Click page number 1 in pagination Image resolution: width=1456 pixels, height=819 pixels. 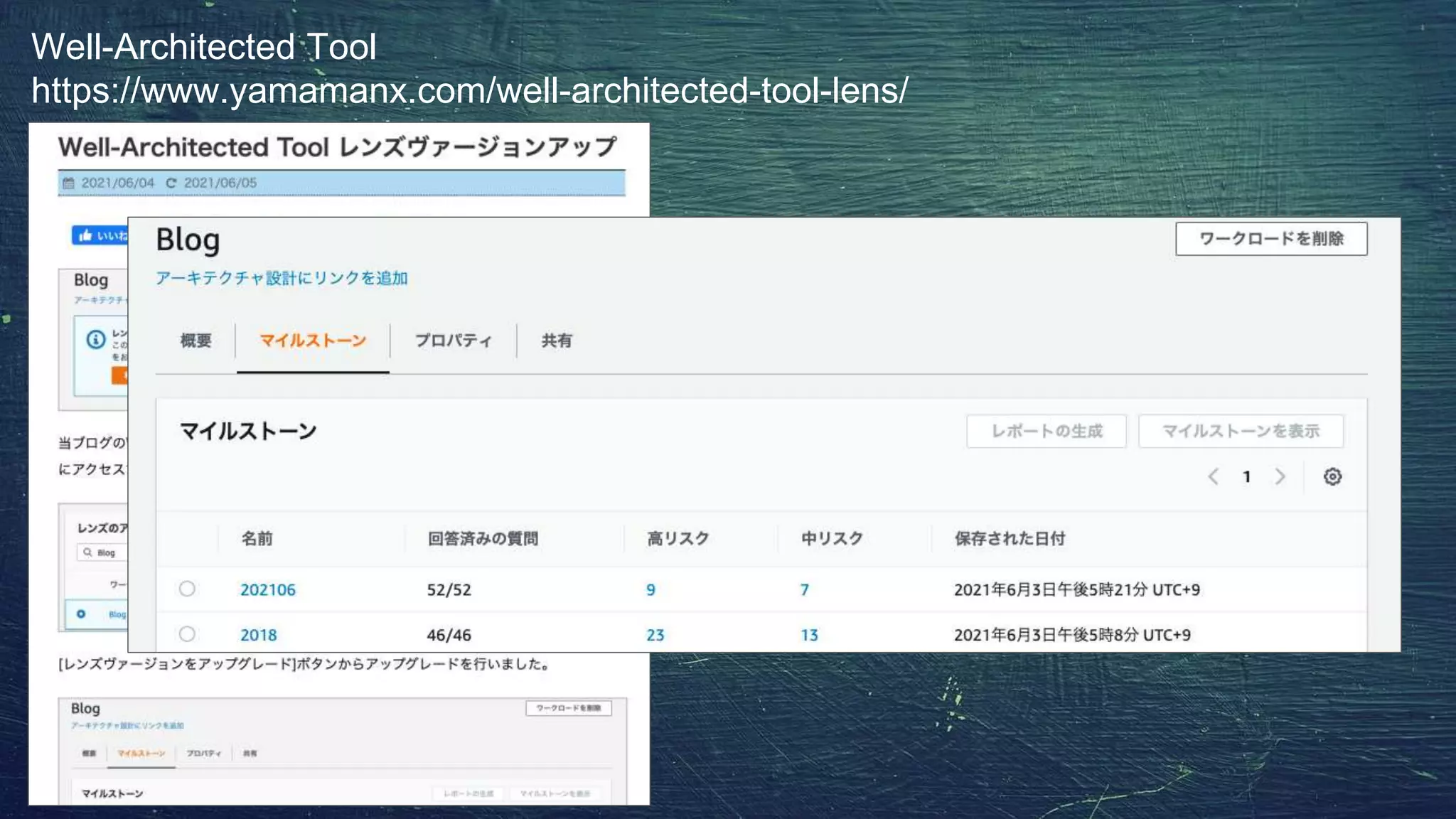click(1246, 477)
